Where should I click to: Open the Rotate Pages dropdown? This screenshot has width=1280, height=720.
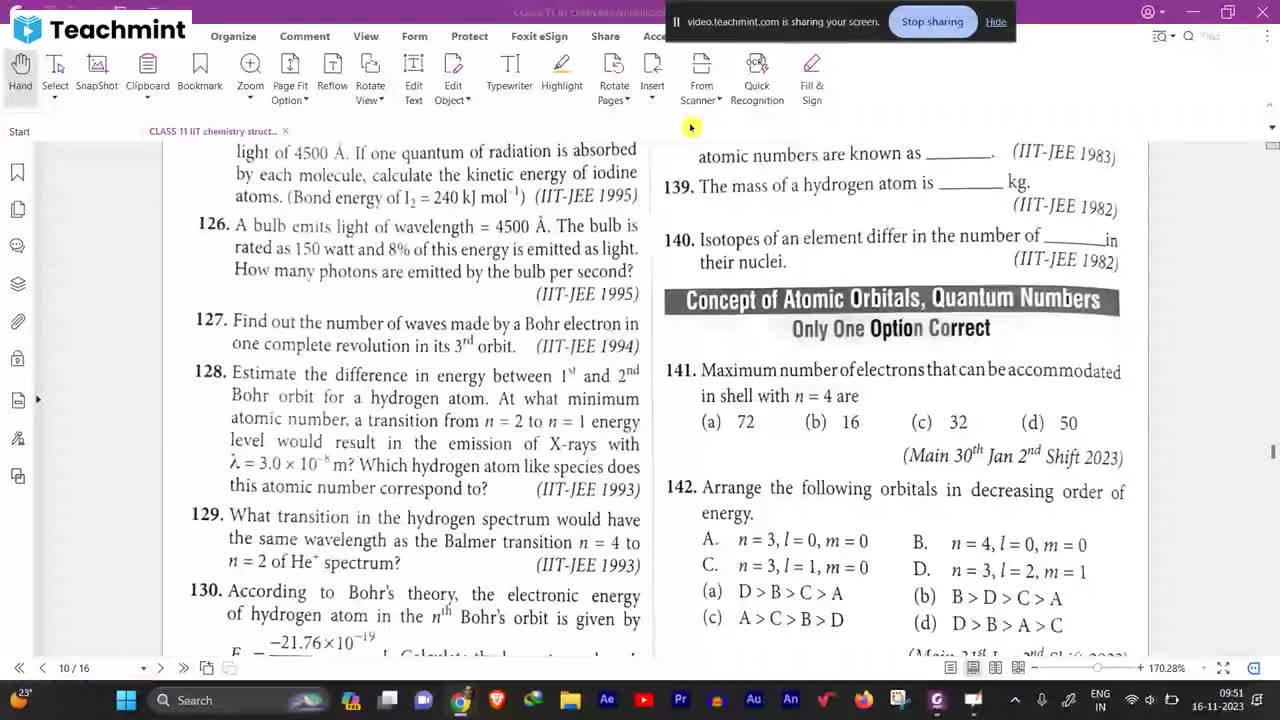coord(614,79)
